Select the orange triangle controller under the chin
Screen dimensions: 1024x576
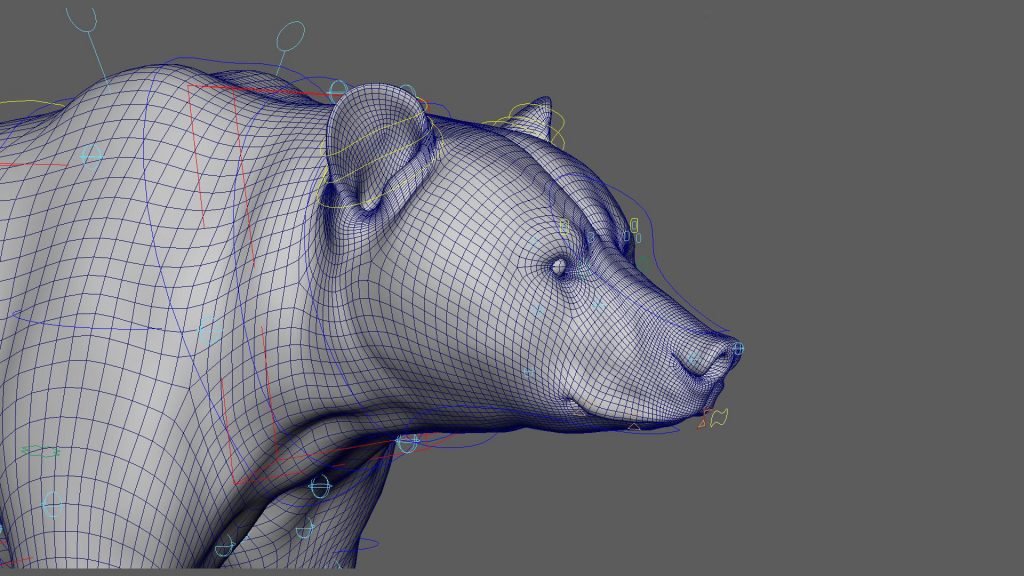coord(700,423)
